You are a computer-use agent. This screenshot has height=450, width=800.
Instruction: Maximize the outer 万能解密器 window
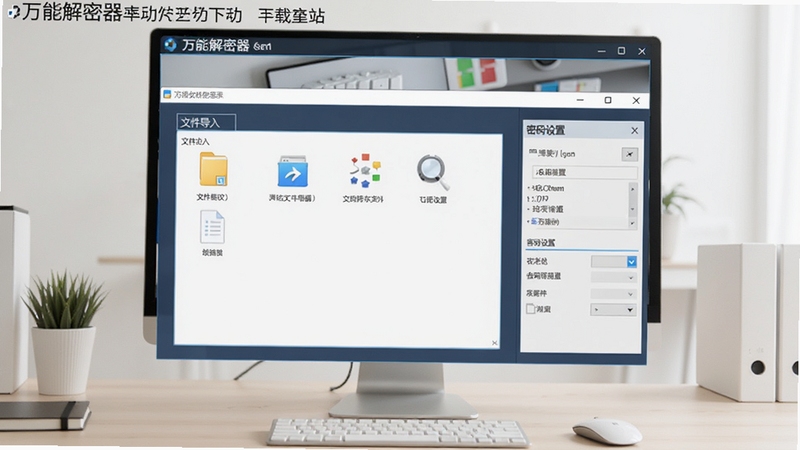[621, 51]
